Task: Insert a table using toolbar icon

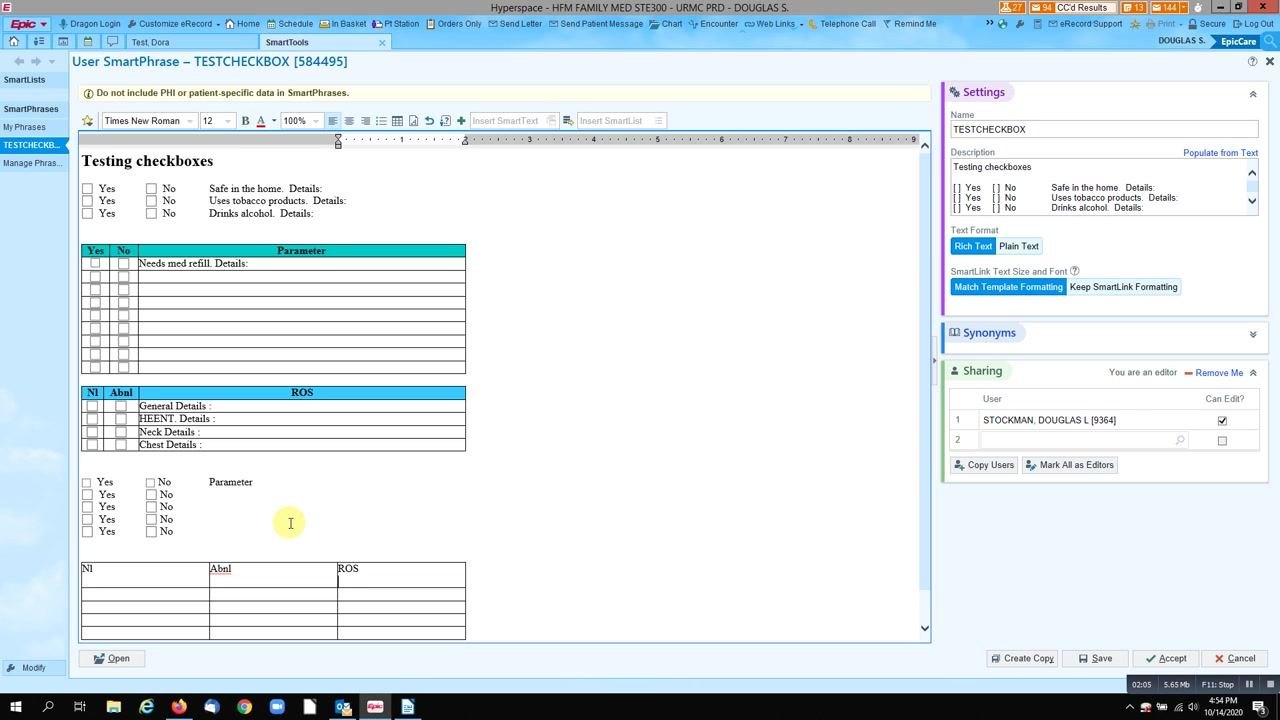Action: point(397,121)
